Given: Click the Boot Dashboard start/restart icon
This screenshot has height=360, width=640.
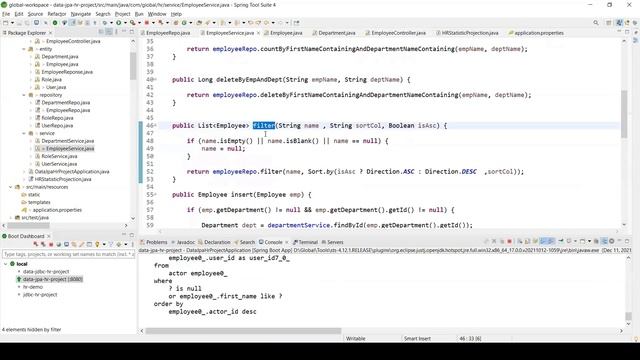Looking at the screenshot, I should point(36,244).
